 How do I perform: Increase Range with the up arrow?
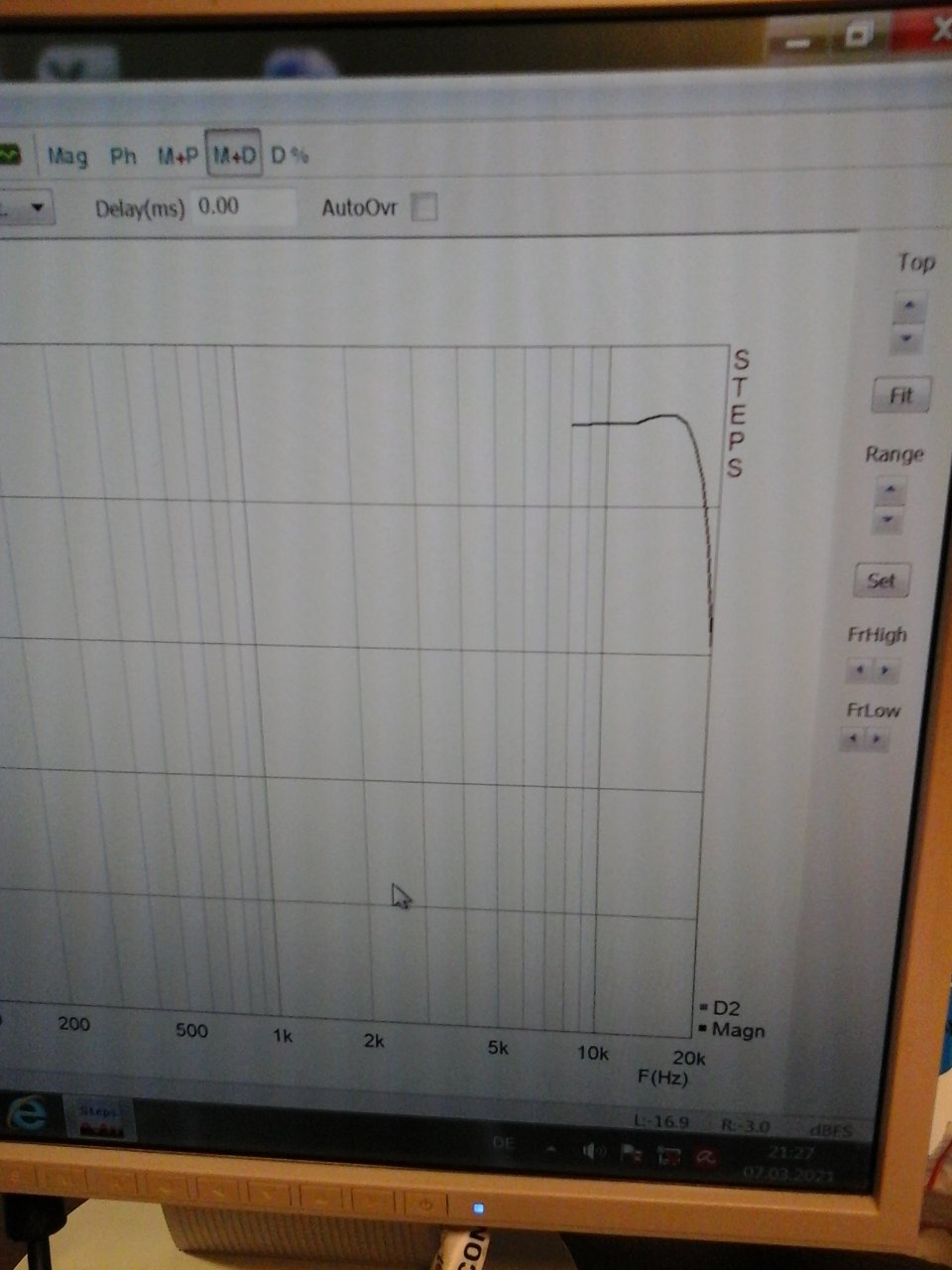(891, 490)
